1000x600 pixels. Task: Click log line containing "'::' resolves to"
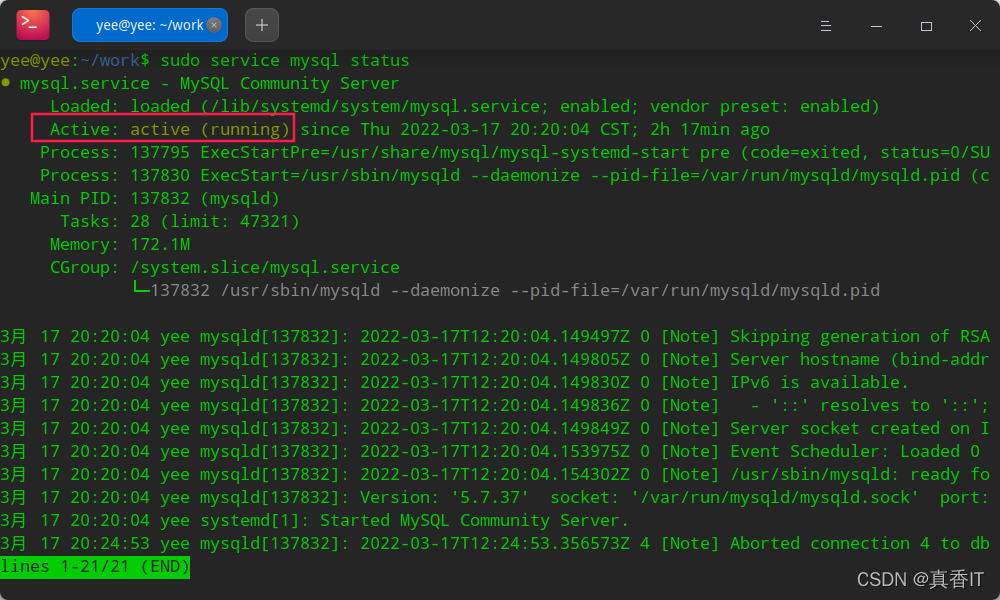(495, 405)
